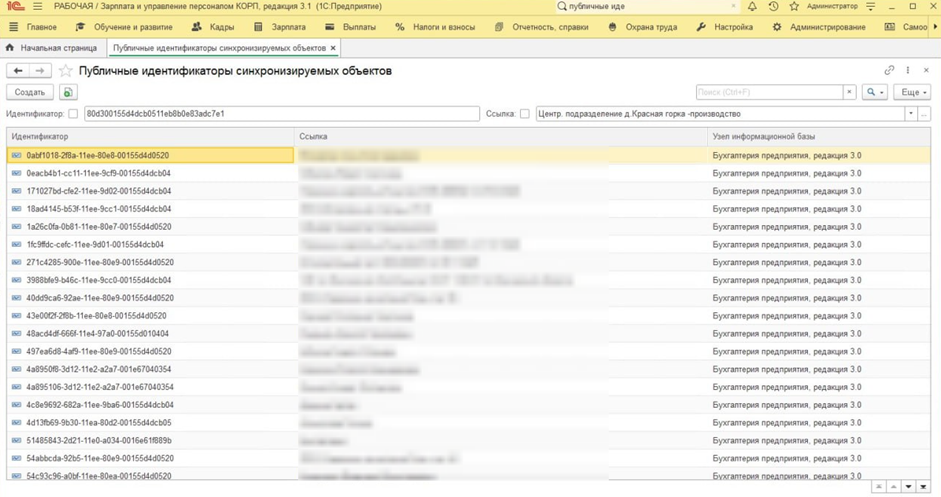The height and width of the screenshot is (497, 941).
Task: Open the 1C main menu hamburger
Action: click(x=38, y=7)
